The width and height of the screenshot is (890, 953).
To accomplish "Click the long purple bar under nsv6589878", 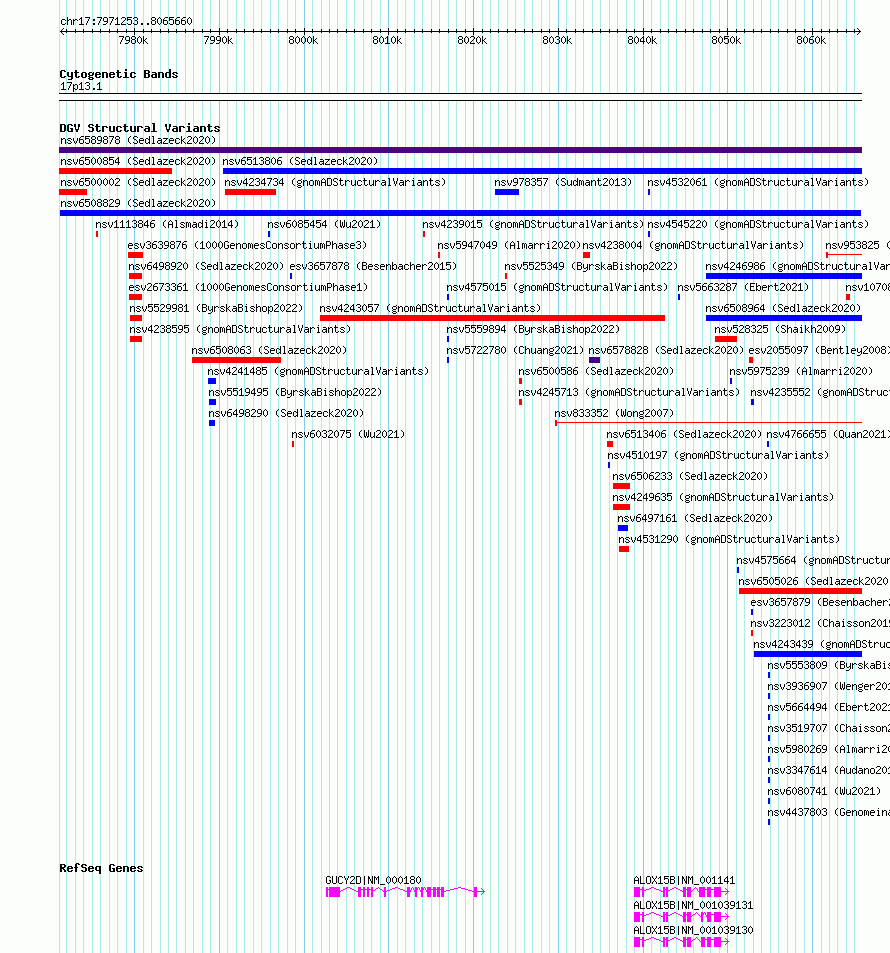I will (460, 150).
